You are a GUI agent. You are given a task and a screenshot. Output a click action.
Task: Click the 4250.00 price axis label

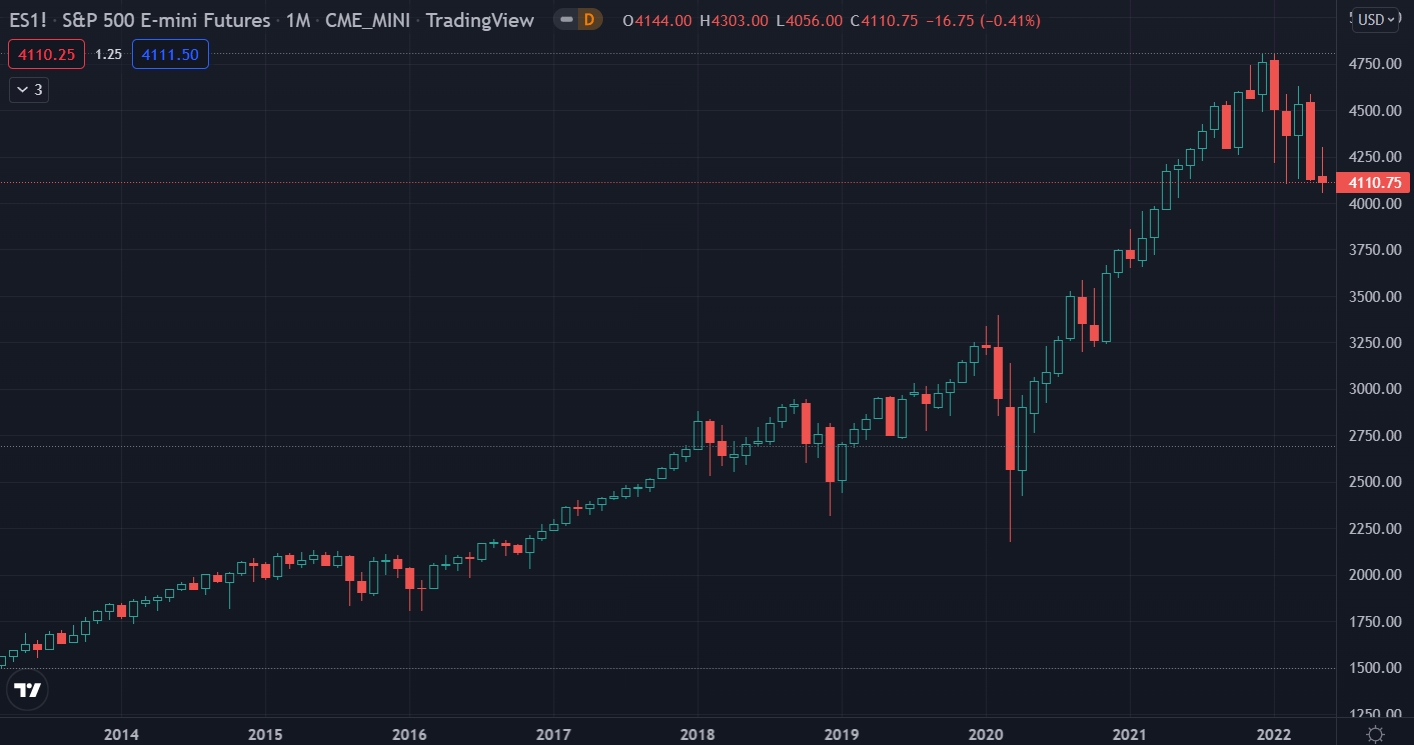click(x=1374, y=157)
